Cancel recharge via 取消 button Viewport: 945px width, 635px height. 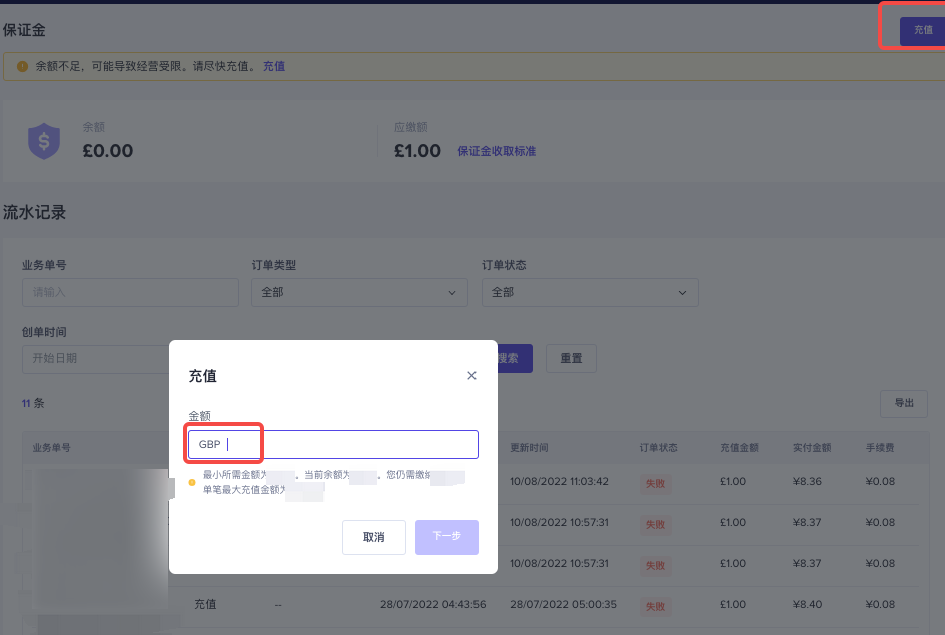374,537
